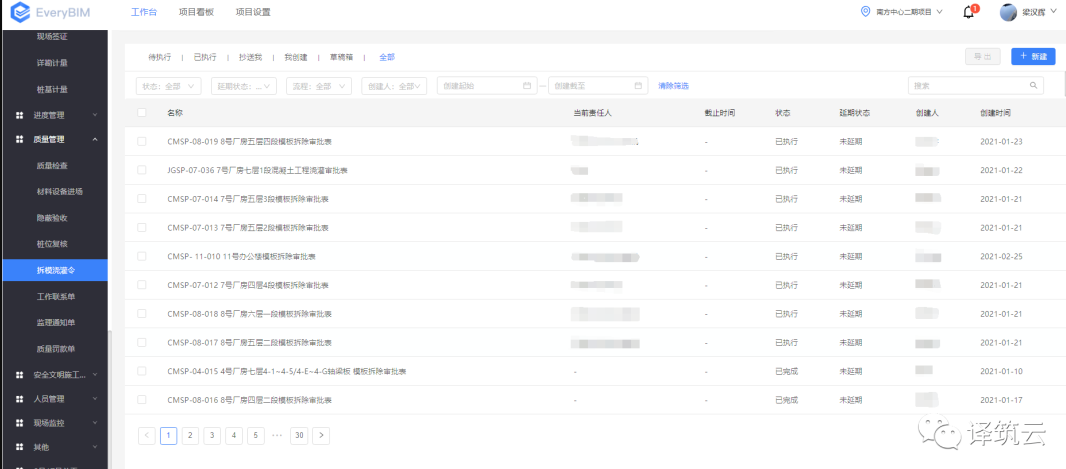Click grid icon beside 质量管理
The height and width of the screenshot is (469, 1066).
(x=20, y=140)
